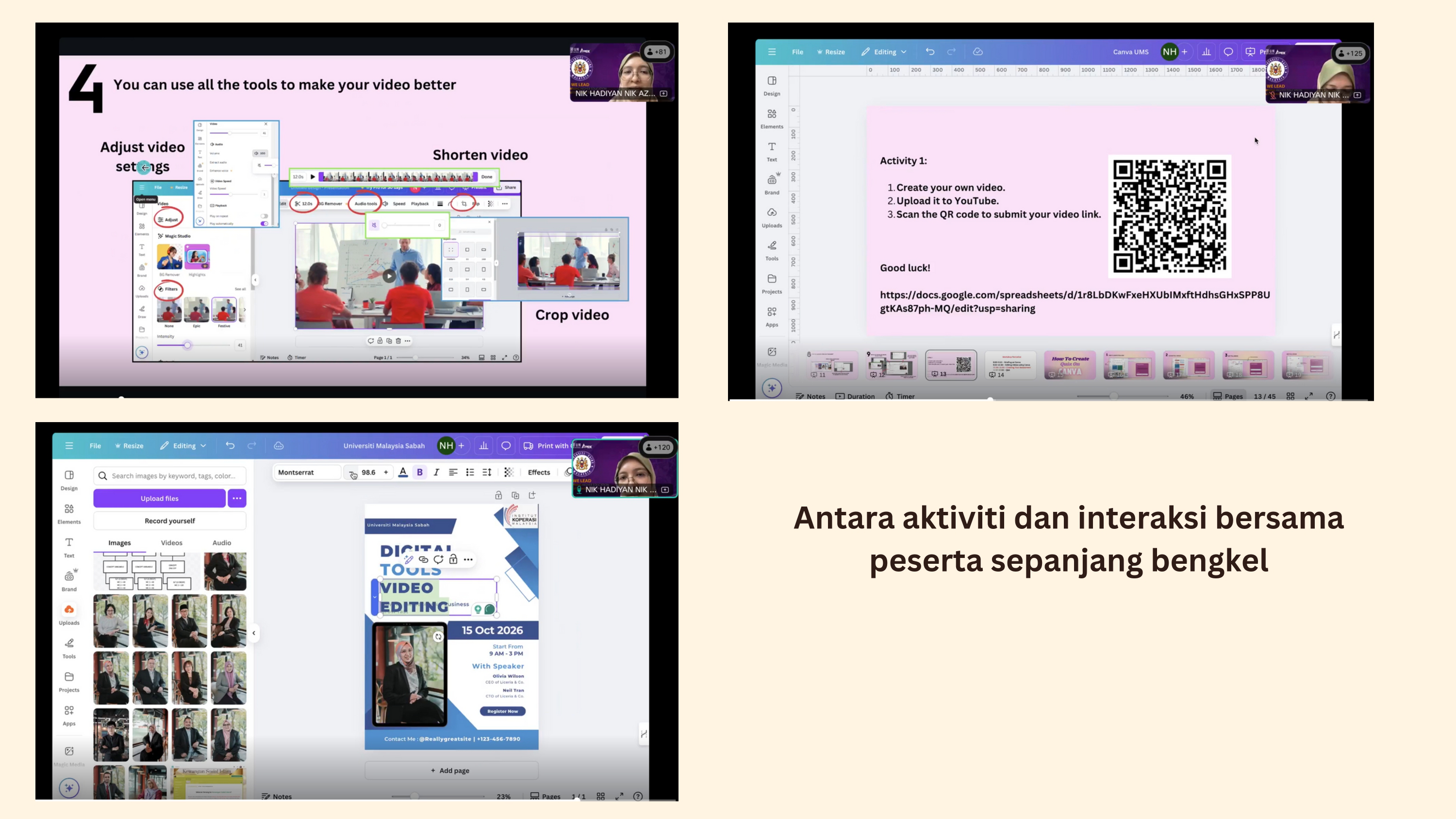Expand Editing dropdown in Universiti Malaysia Sabah window
The width and height of the screenshot is (1456, 819).
(x=183, y=445)
